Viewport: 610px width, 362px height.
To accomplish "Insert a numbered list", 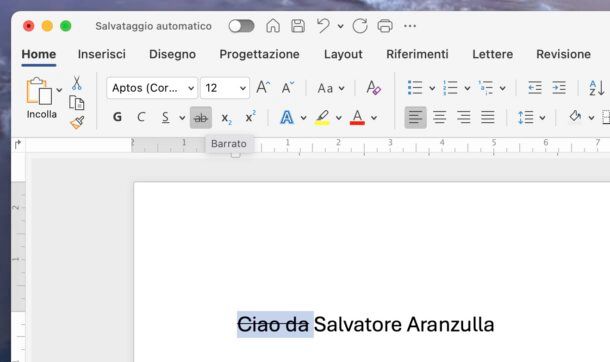I will pos(450,88).
